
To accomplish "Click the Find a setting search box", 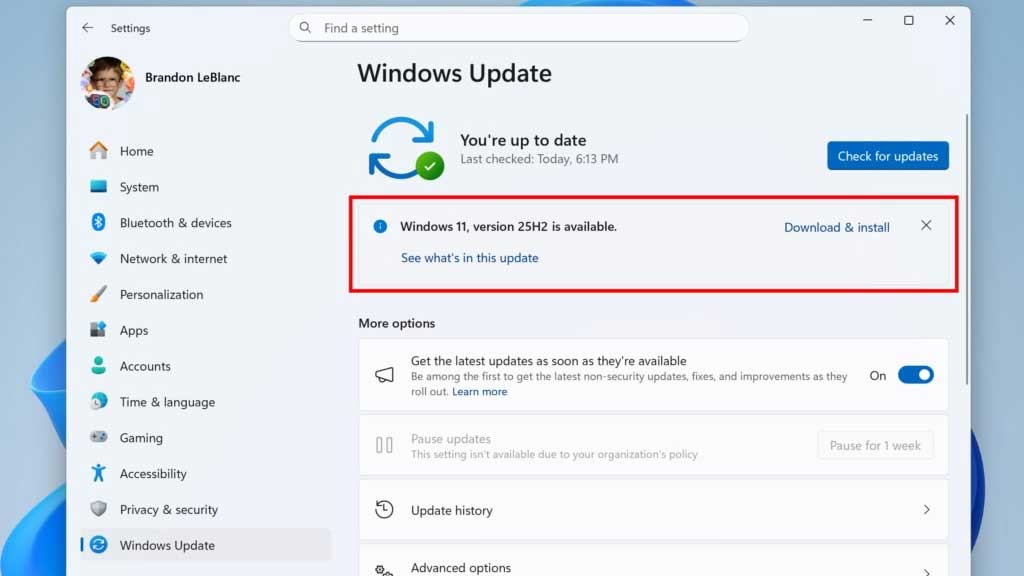I will tap(518, 28).
